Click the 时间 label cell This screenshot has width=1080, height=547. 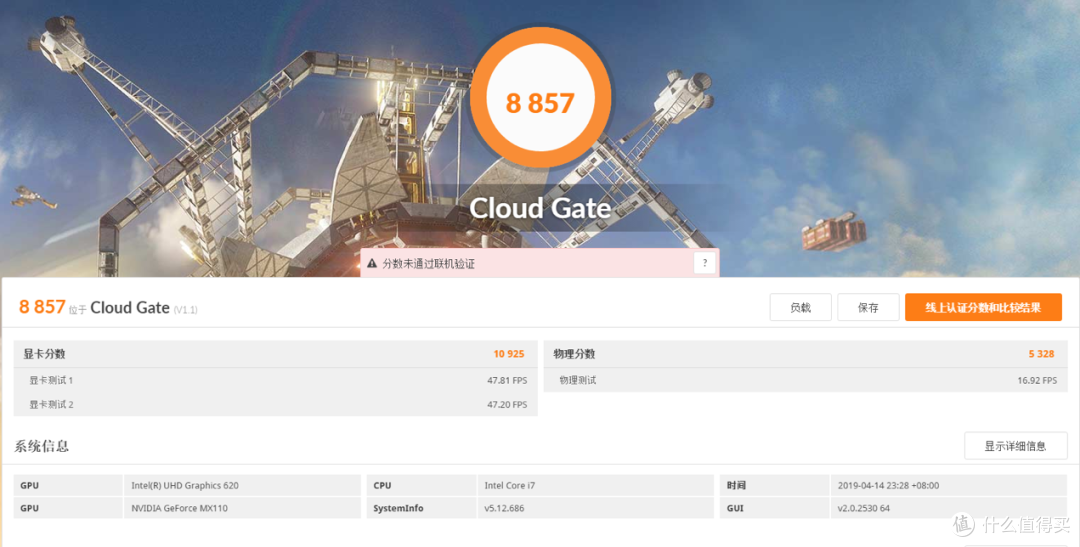(774, 485)
